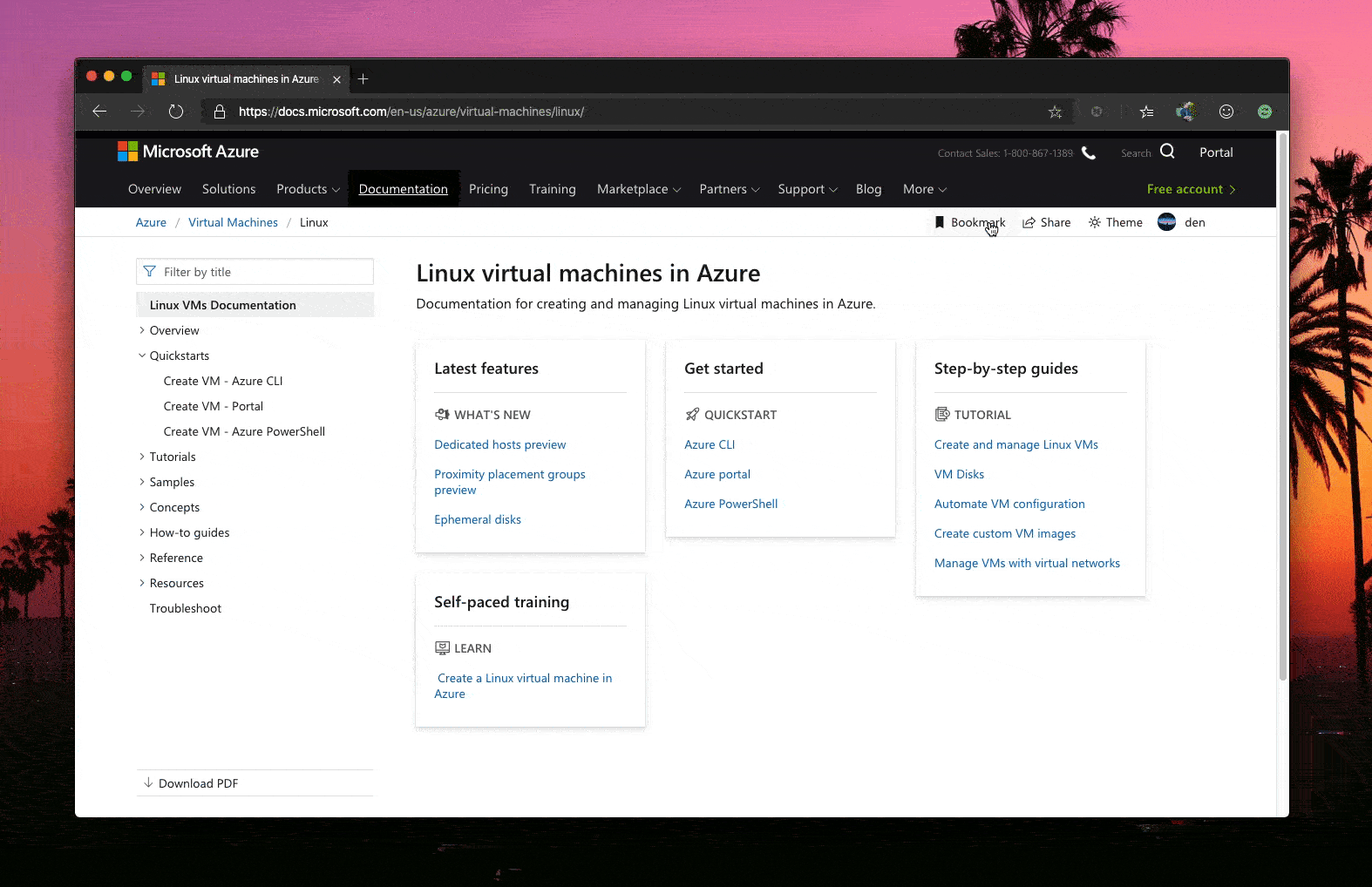Expand the Reference tree node
Viewport: 1372px width, 887px height.
pos(142,558)
